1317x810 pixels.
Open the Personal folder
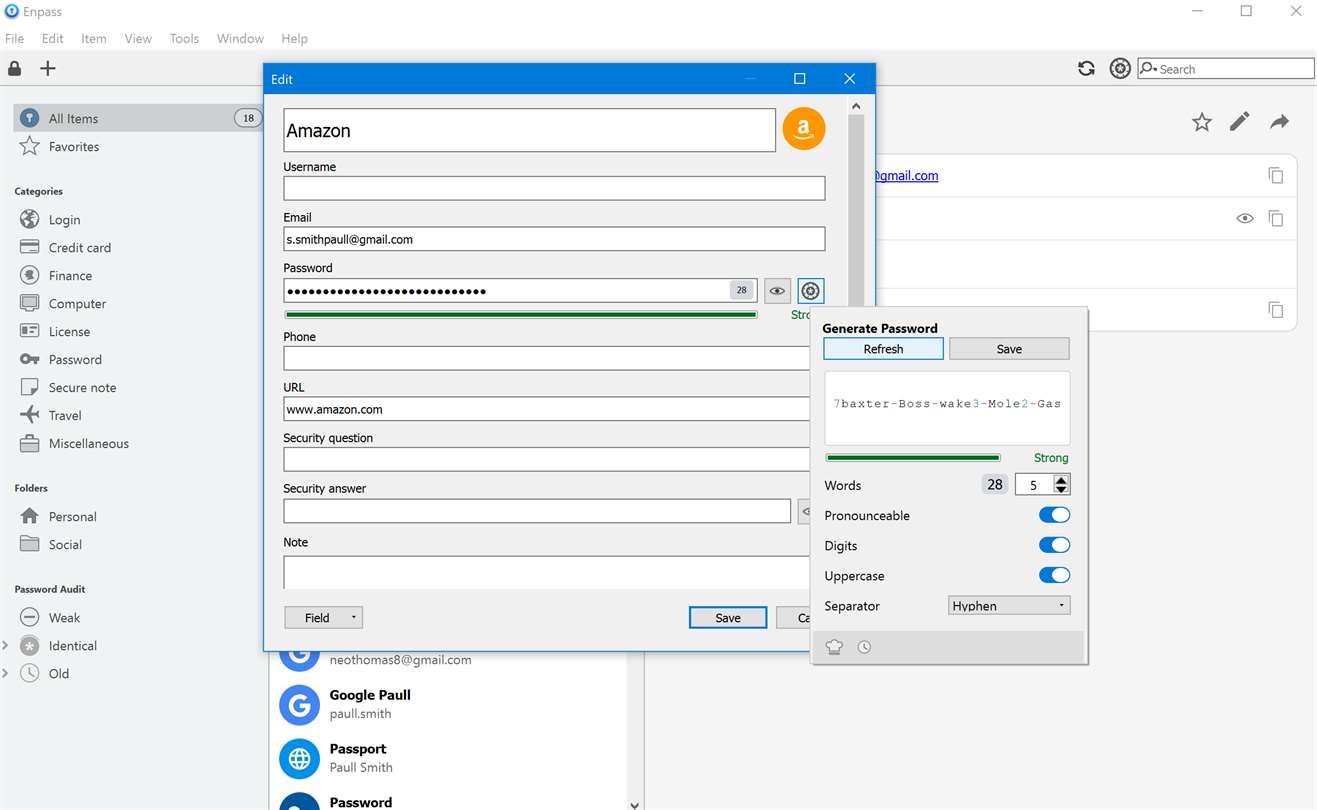[x=72, y=517]
